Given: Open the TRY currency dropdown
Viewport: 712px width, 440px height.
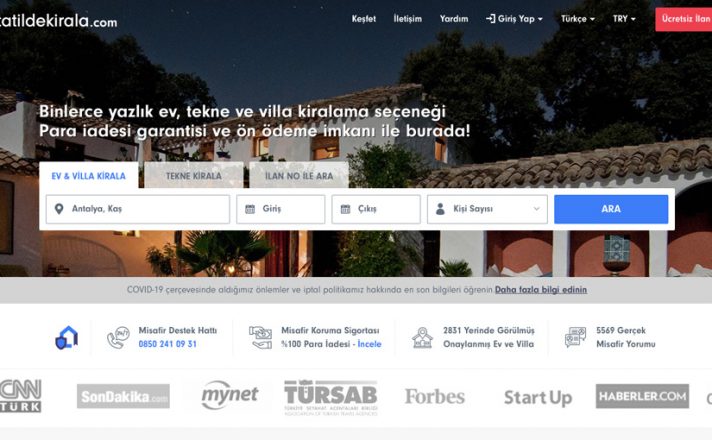Looking at the screenshot, I should coord(624,19).
